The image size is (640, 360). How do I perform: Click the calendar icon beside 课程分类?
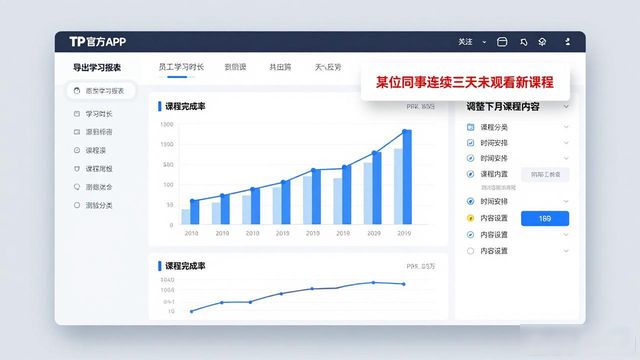coord(470,127)
